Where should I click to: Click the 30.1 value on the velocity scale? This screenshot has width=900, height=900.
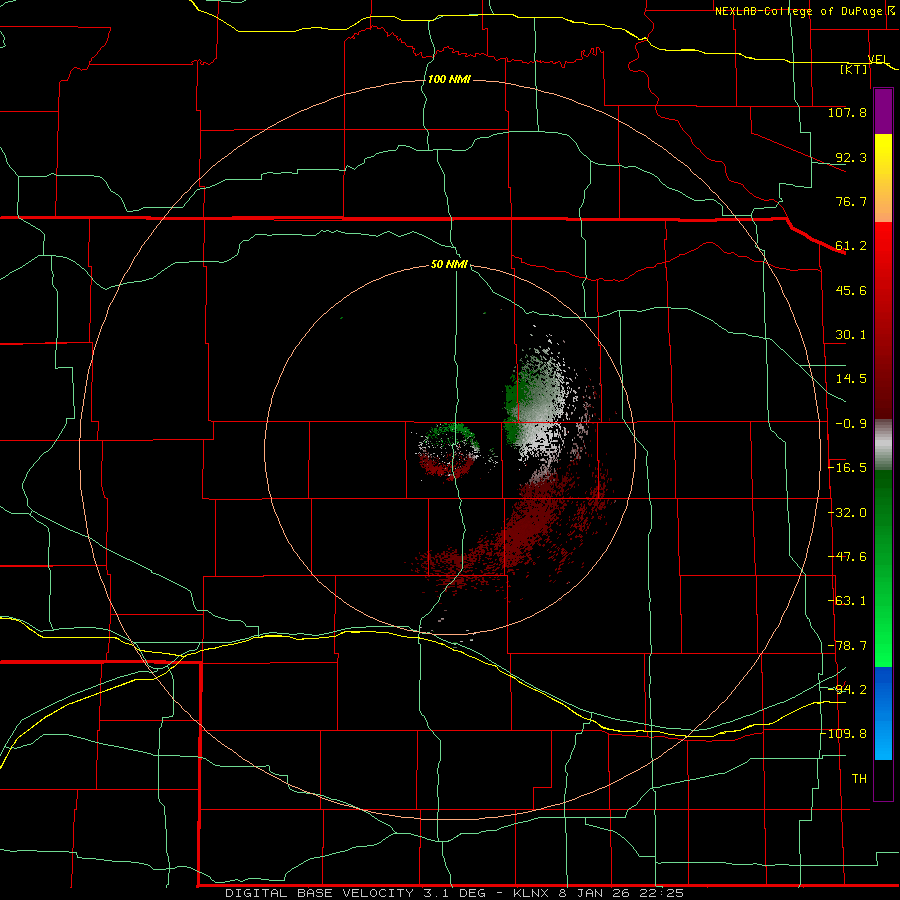click(x=851, y=335)
